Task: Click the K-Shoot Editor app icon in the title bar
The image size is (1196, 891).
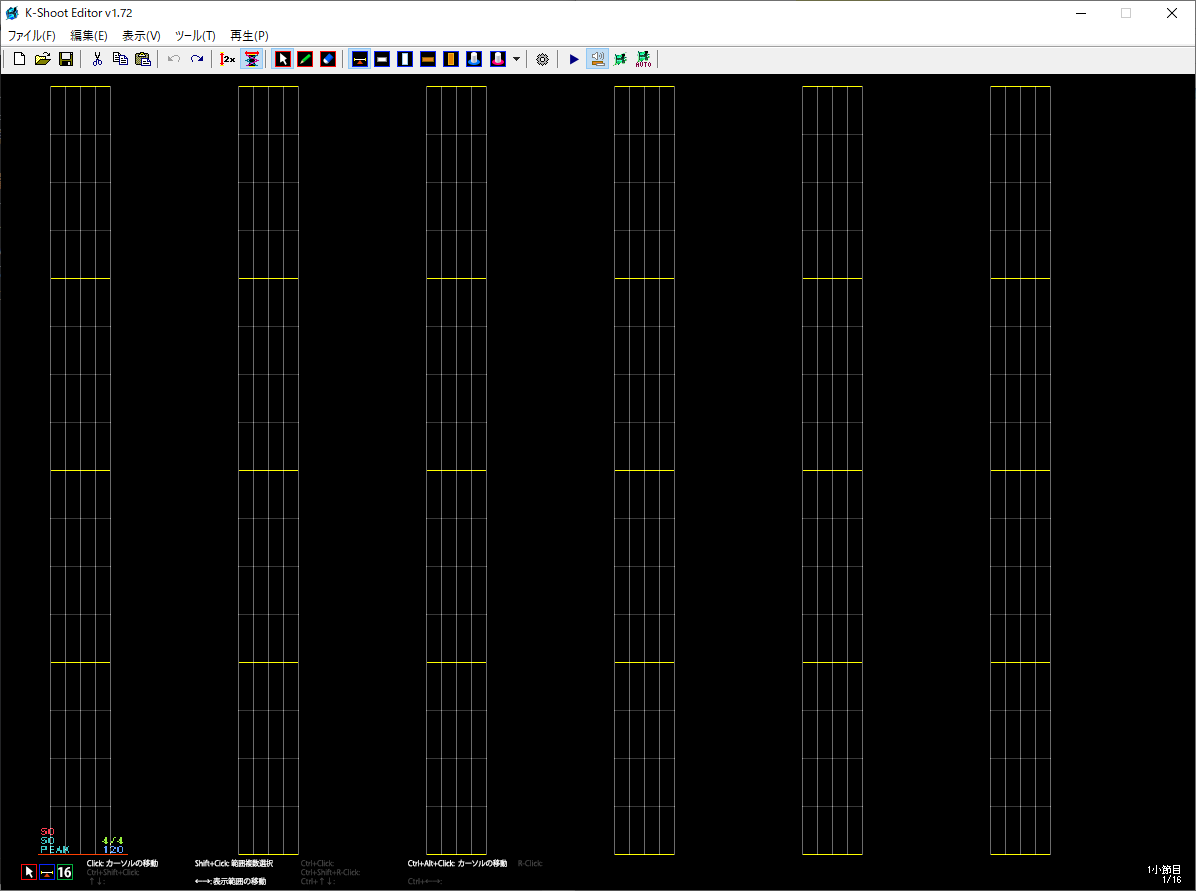Action: click(x=12, y=13)
